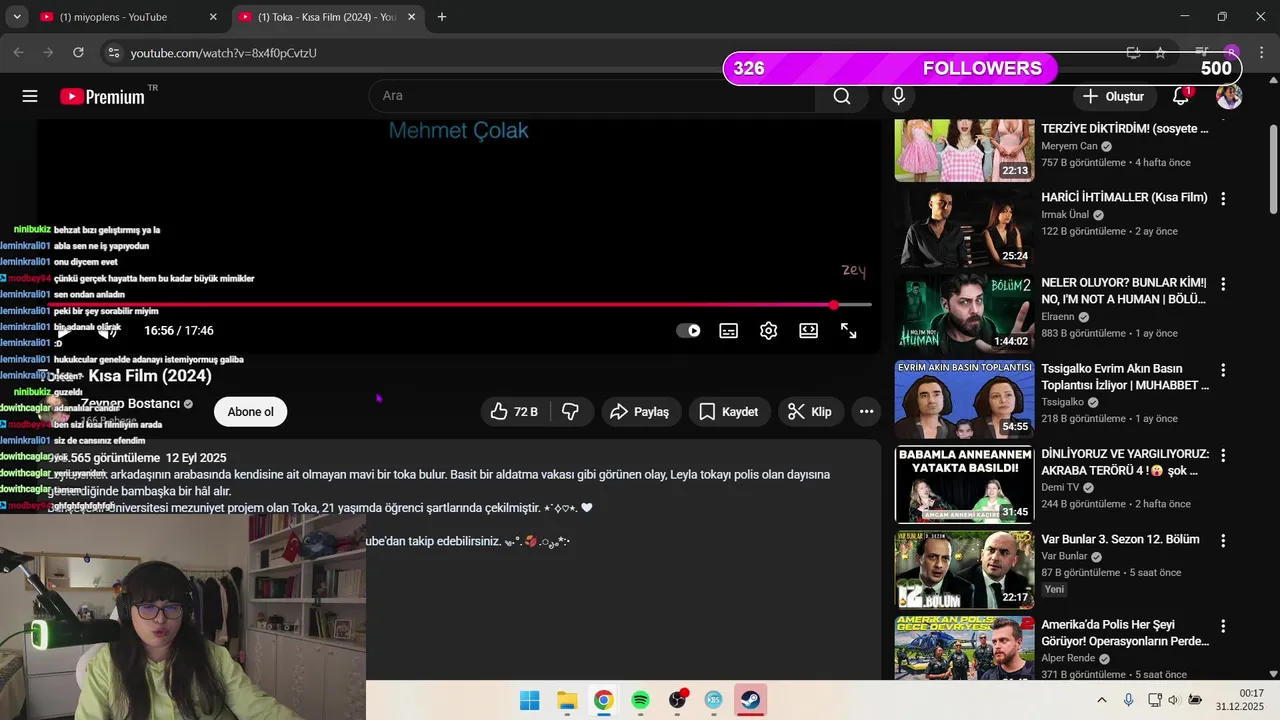Open File Explorer from taskbar
Screen dimensions: 1280x720
tap(567, 700)
